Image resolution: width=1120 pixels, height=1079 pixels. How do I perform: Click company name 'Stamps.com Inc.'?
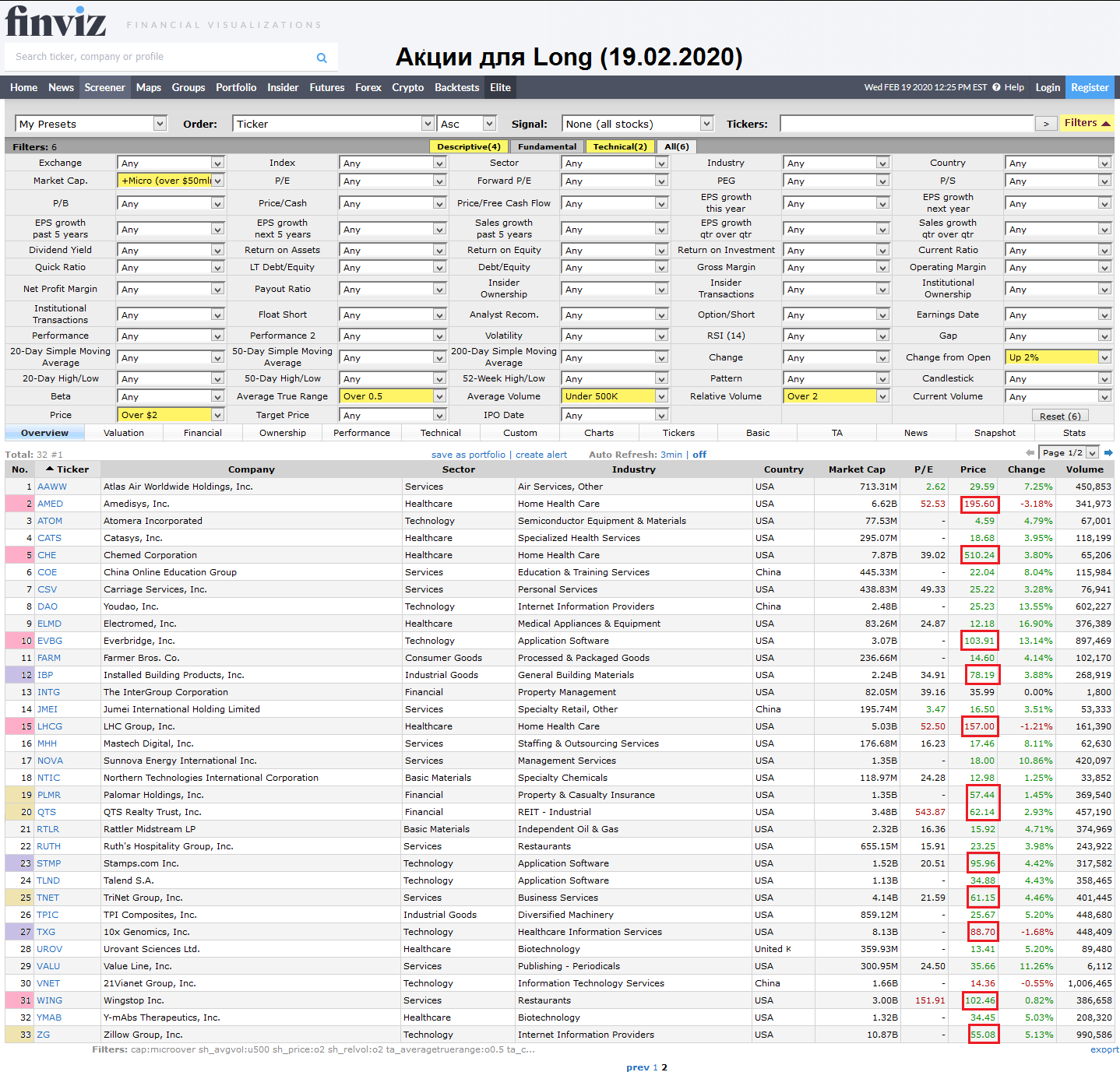[x=141, y=863]
